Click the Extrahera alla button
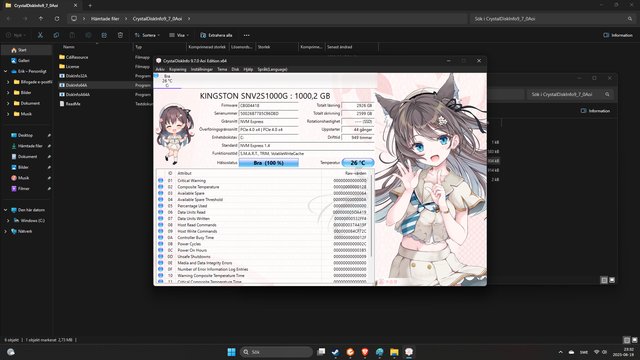Screen dimensions: 640x360 tap(216, 35)
